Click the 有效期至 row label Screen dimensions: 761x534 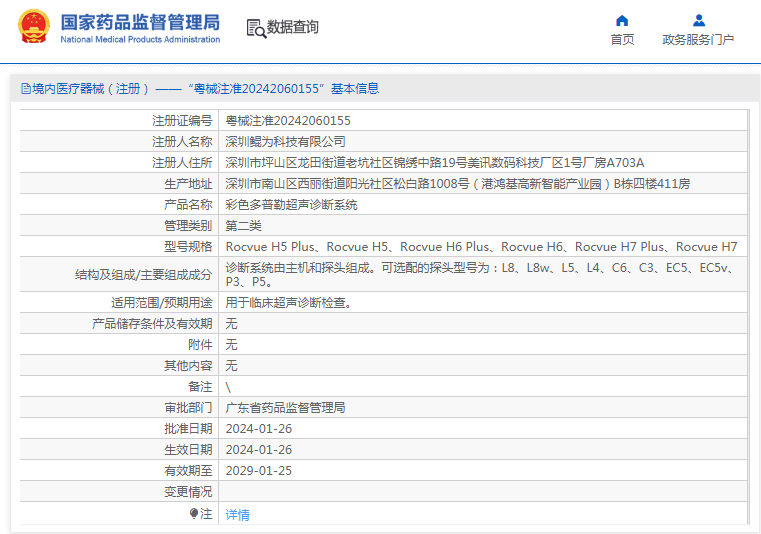point(188,471)
